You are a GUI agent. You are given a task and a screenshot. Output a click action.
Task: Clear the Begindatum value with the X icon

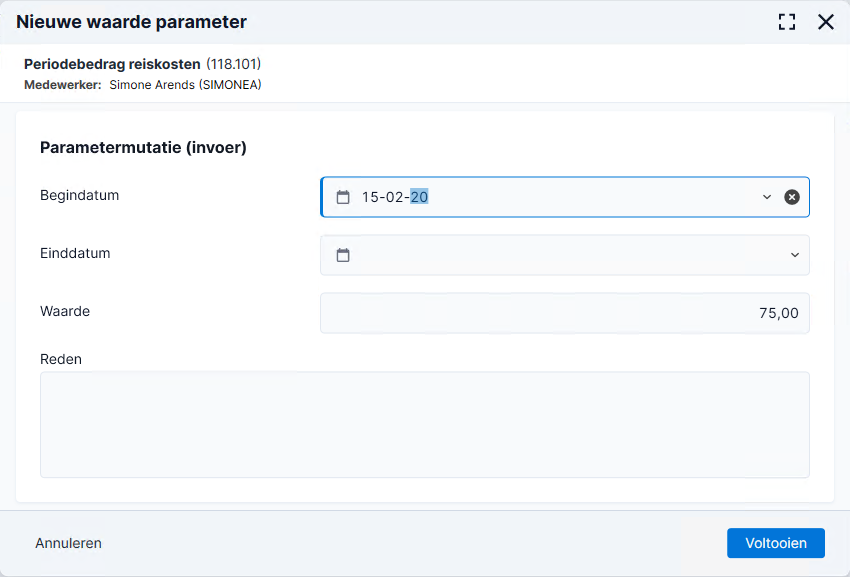coord(791,197)
